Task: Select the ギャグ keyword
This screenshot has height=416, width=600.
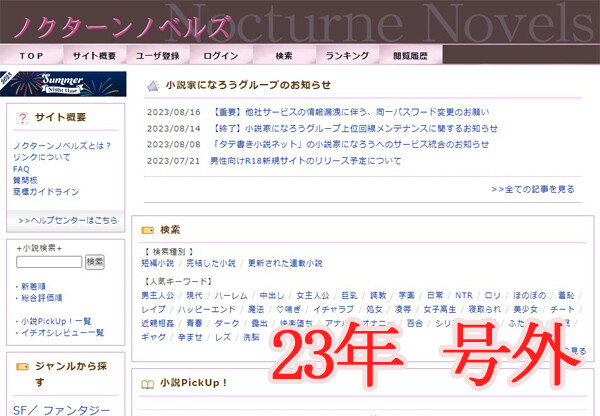Action: pos(153,337)
